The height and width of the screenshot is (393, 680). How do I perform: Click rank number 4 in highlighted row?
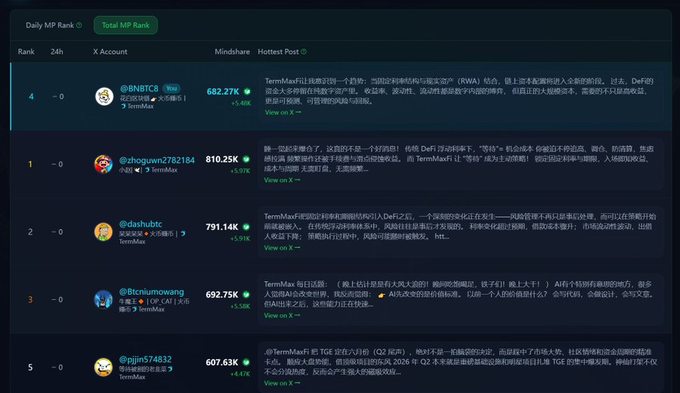click(31, 96)
